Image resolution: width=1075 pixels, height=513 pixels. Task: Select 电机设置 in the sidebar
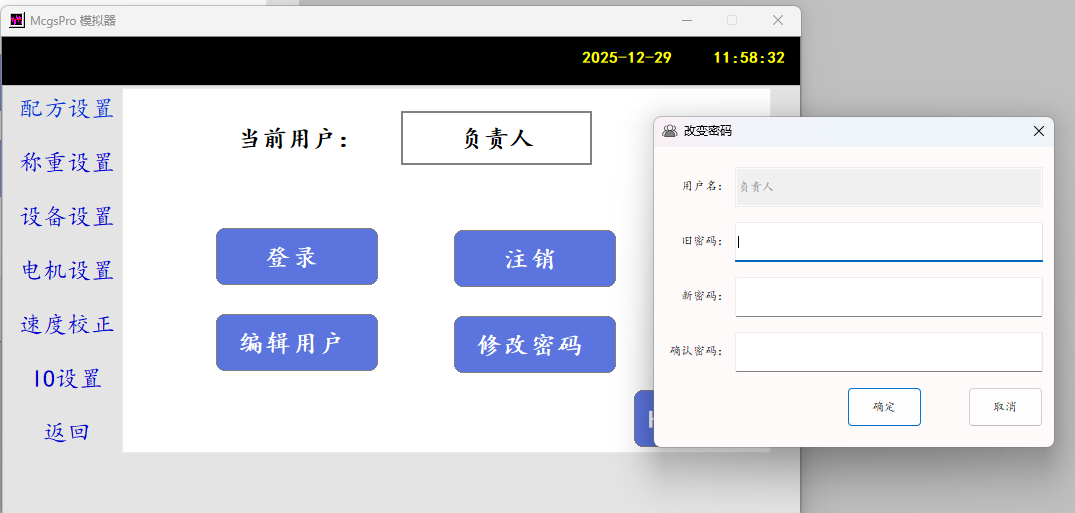67,270
